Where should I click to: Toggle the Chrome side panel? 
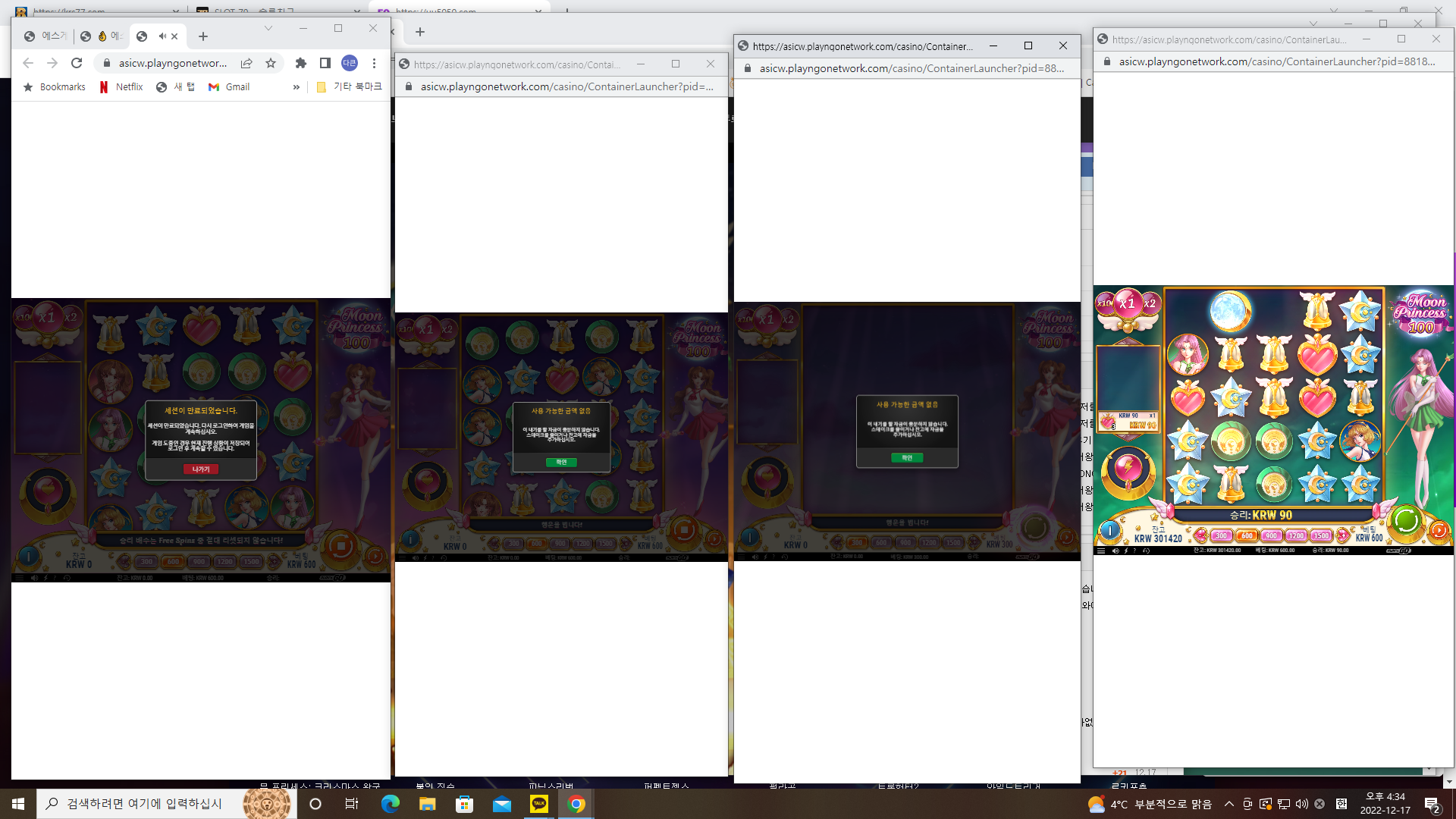[325, 63]
